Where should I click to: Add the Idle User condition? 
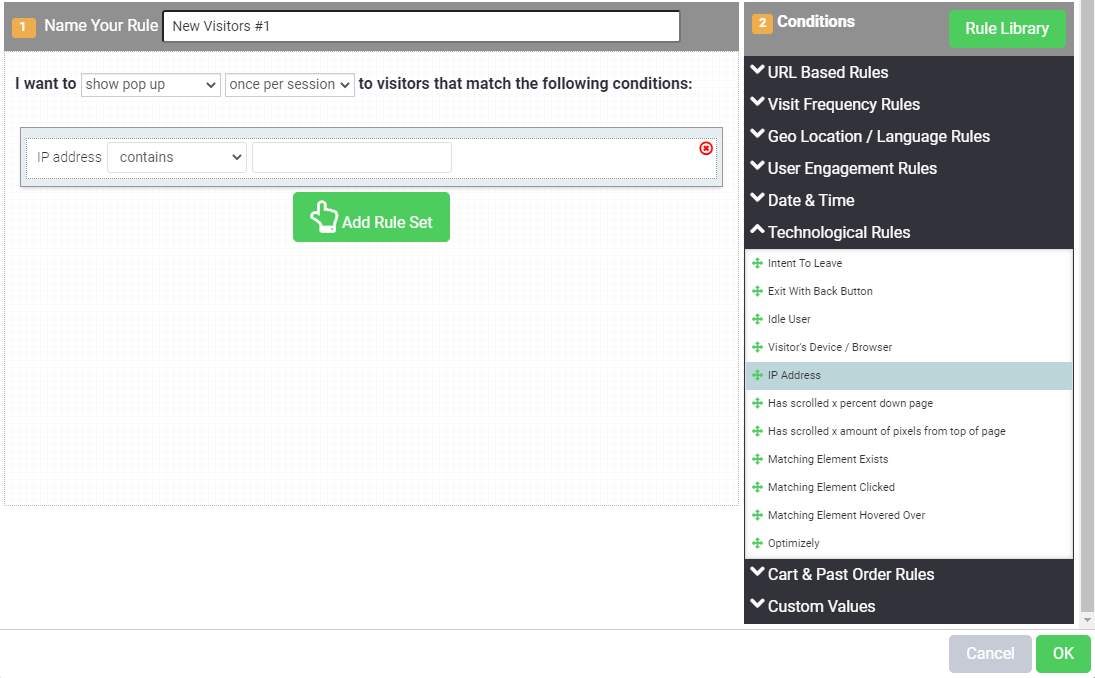[x=790, y=319]
